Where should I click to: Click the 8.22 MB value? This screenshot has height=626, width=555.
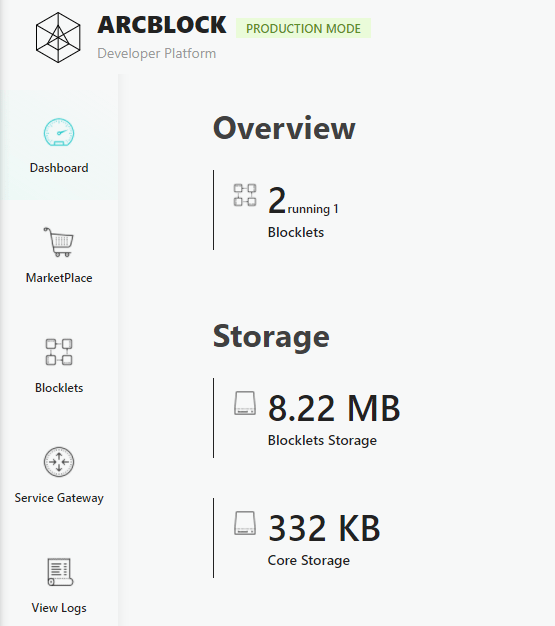click(x=334, y=408)
